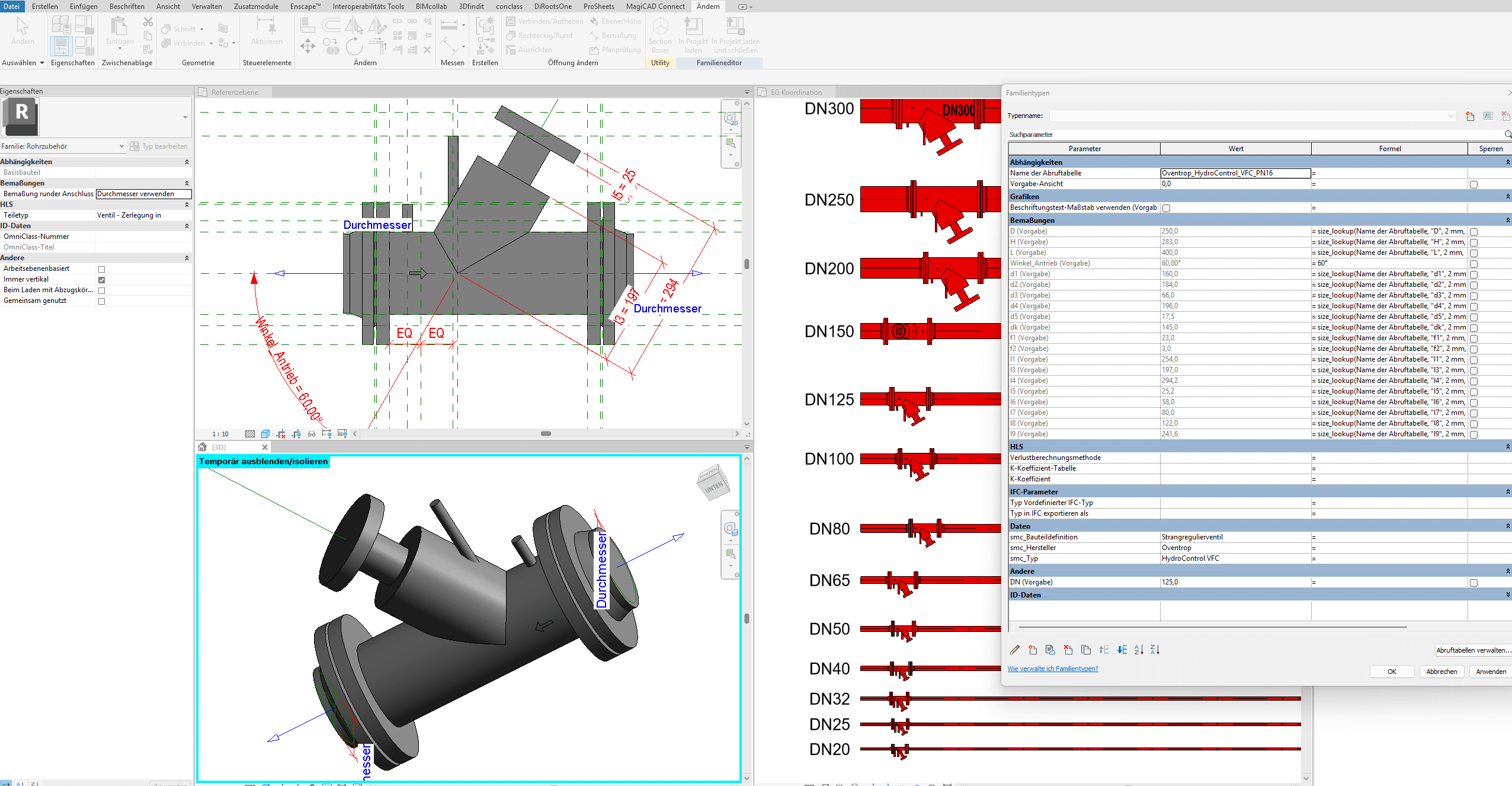Open the MagiCAD Connect ribbon tab
Image resolution: width=1512 pixels, height=786 pixels.
655,7
